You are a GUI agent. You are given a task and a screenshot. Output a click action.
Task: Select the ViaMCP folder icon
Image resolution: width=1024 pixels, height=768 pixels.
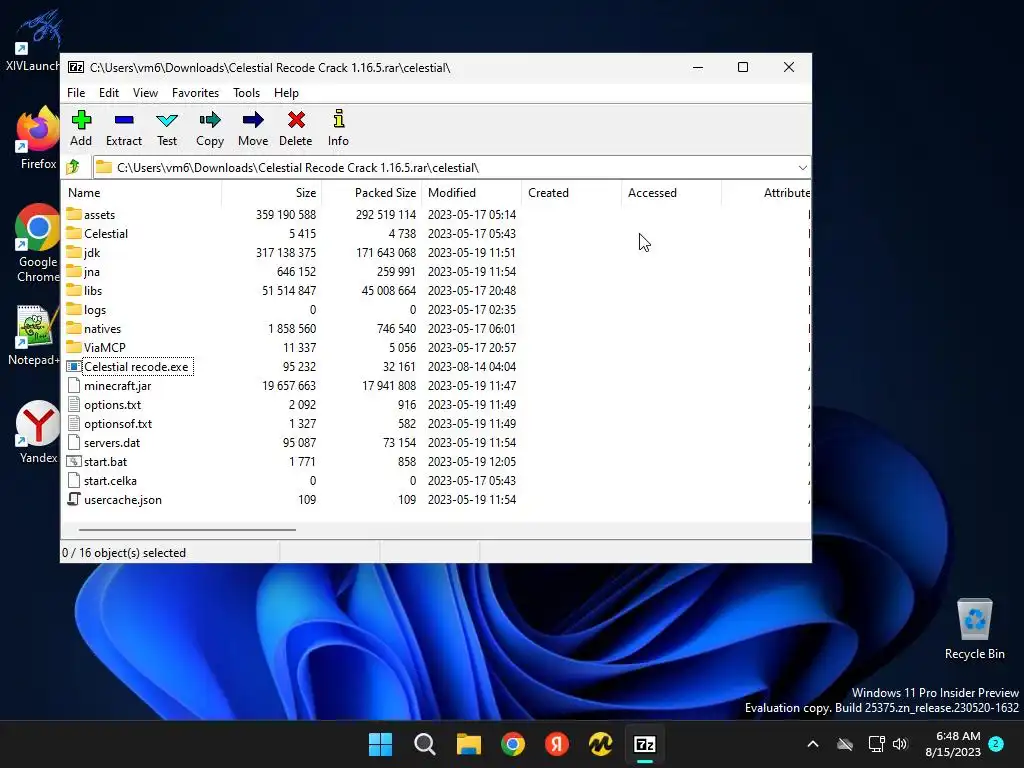tap(74, 347)
